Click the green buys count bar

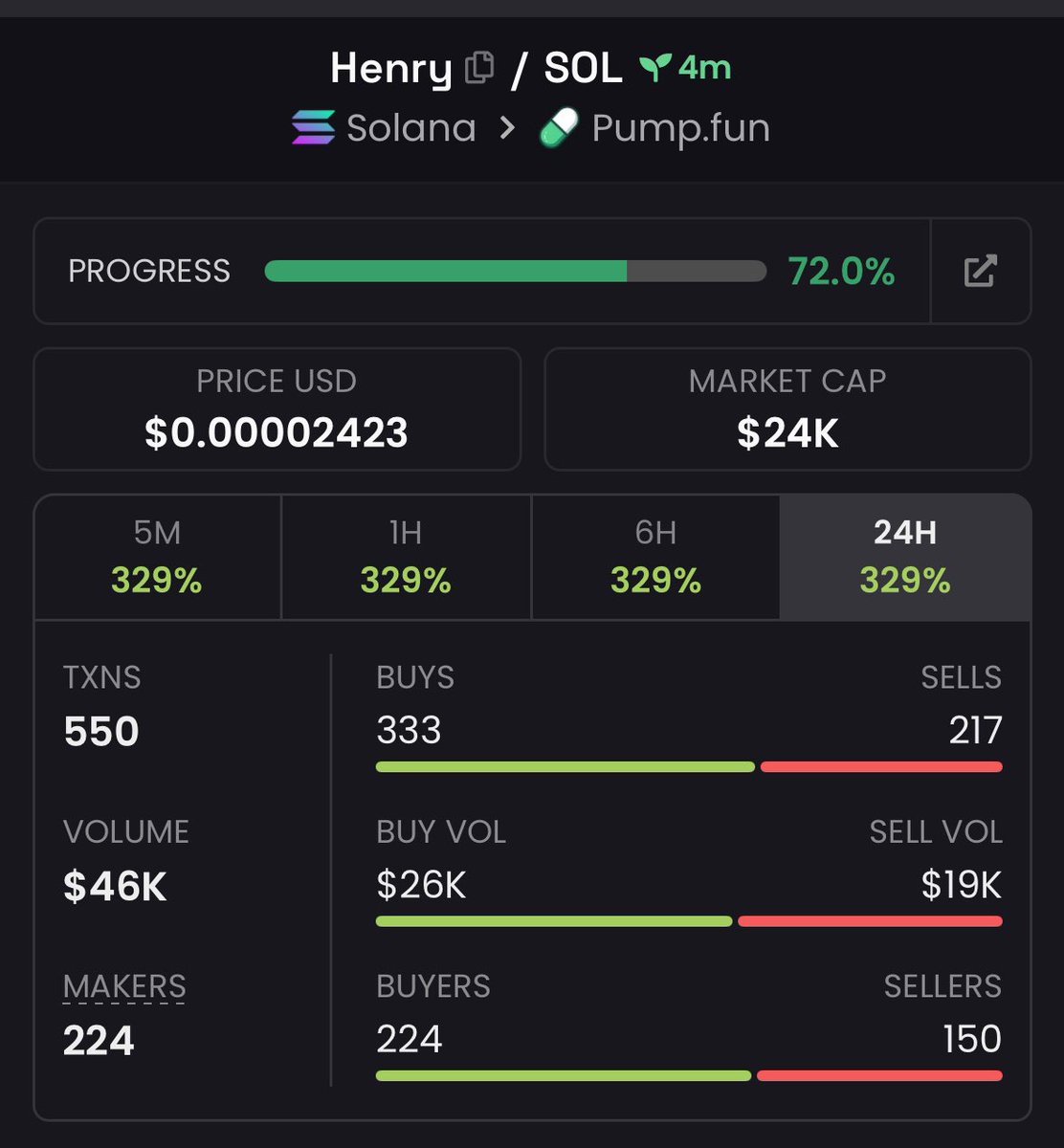coord(565,766)
